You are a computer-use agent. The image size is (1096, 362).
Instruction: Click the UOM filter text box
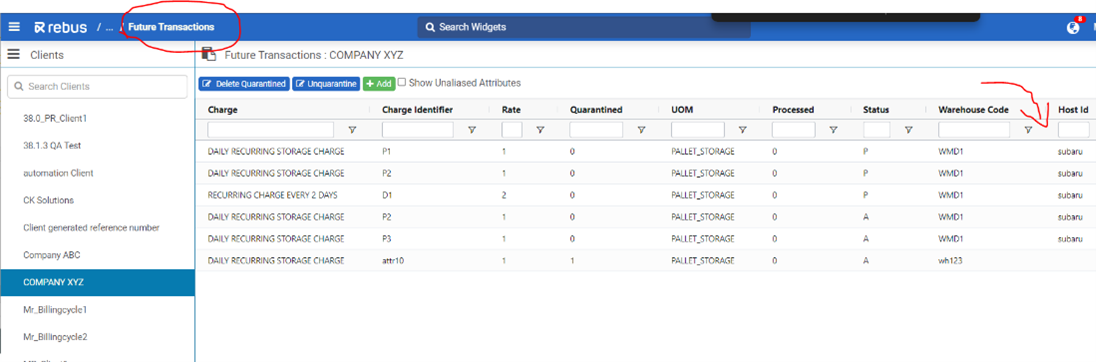click(698, 130)
